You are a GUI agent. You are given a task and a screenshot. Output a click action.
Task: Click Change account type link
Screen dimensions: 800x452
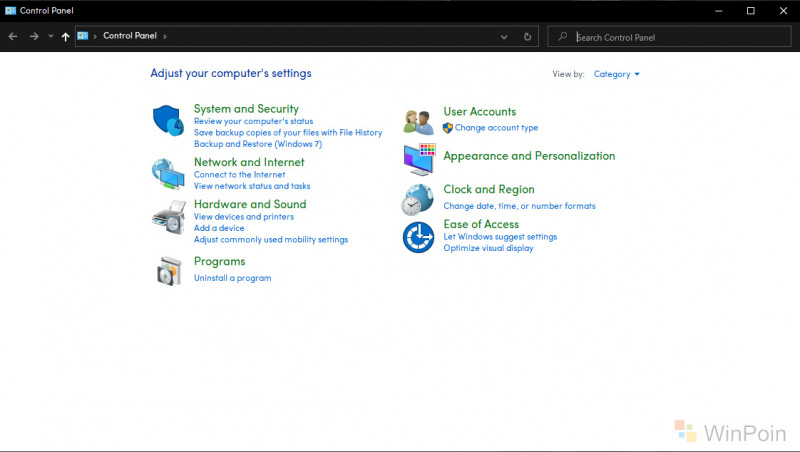[x=496, y=128]
